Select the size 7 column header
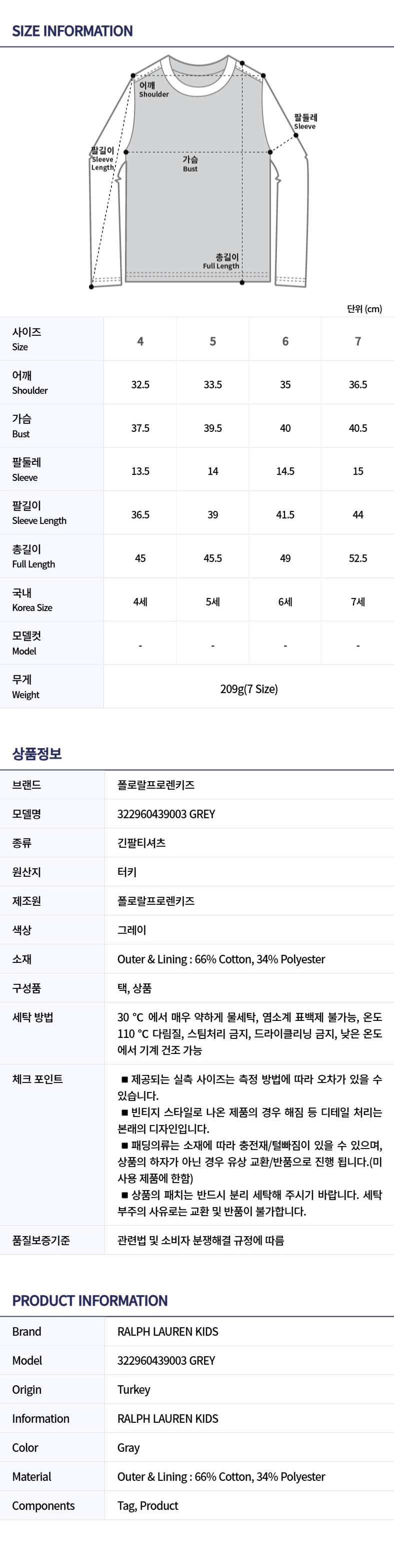The width and height of the screenshot is (394, 1568). (358, 341)
